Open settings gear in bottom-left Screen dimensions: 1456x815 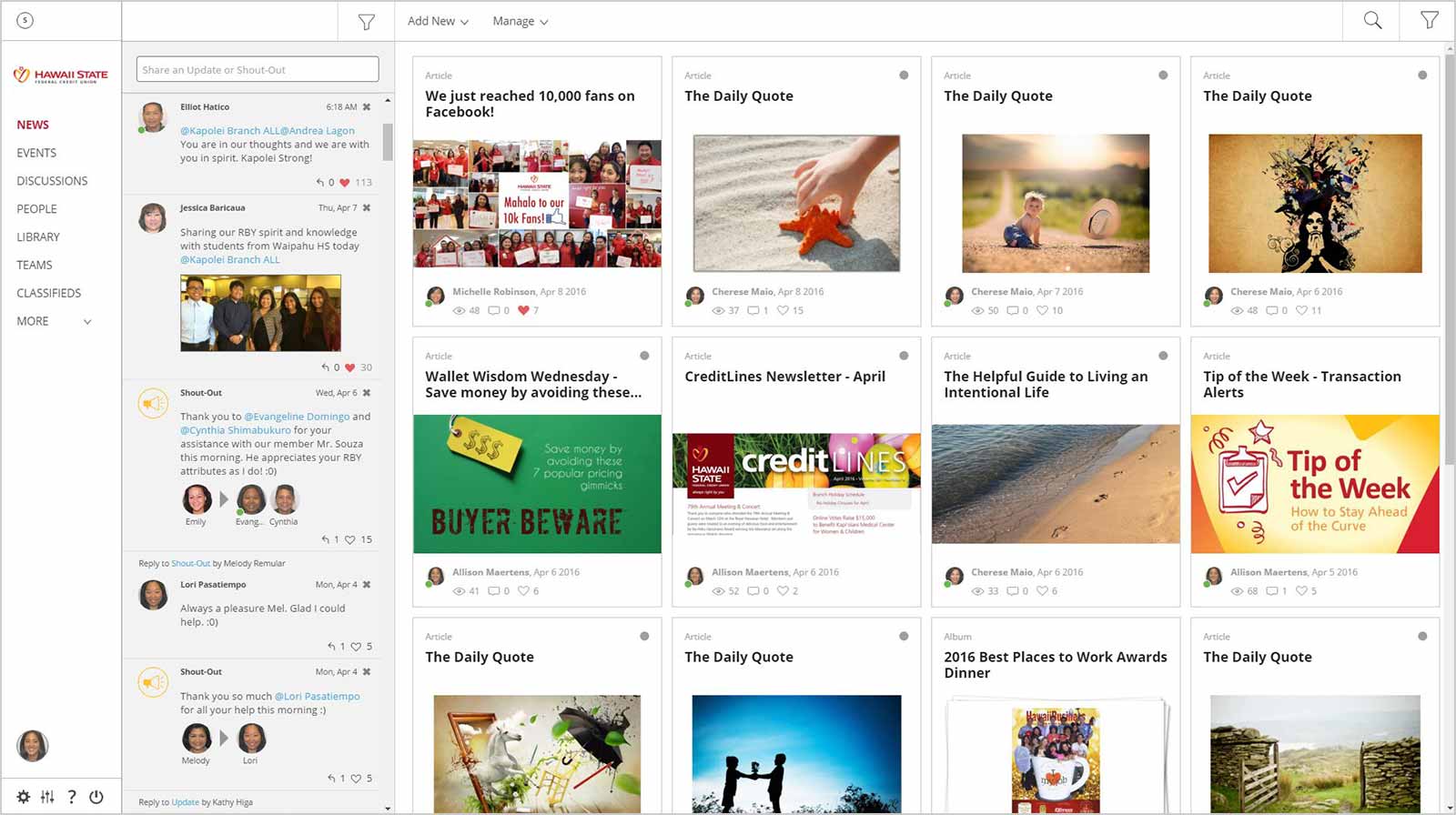click(24, 797)
